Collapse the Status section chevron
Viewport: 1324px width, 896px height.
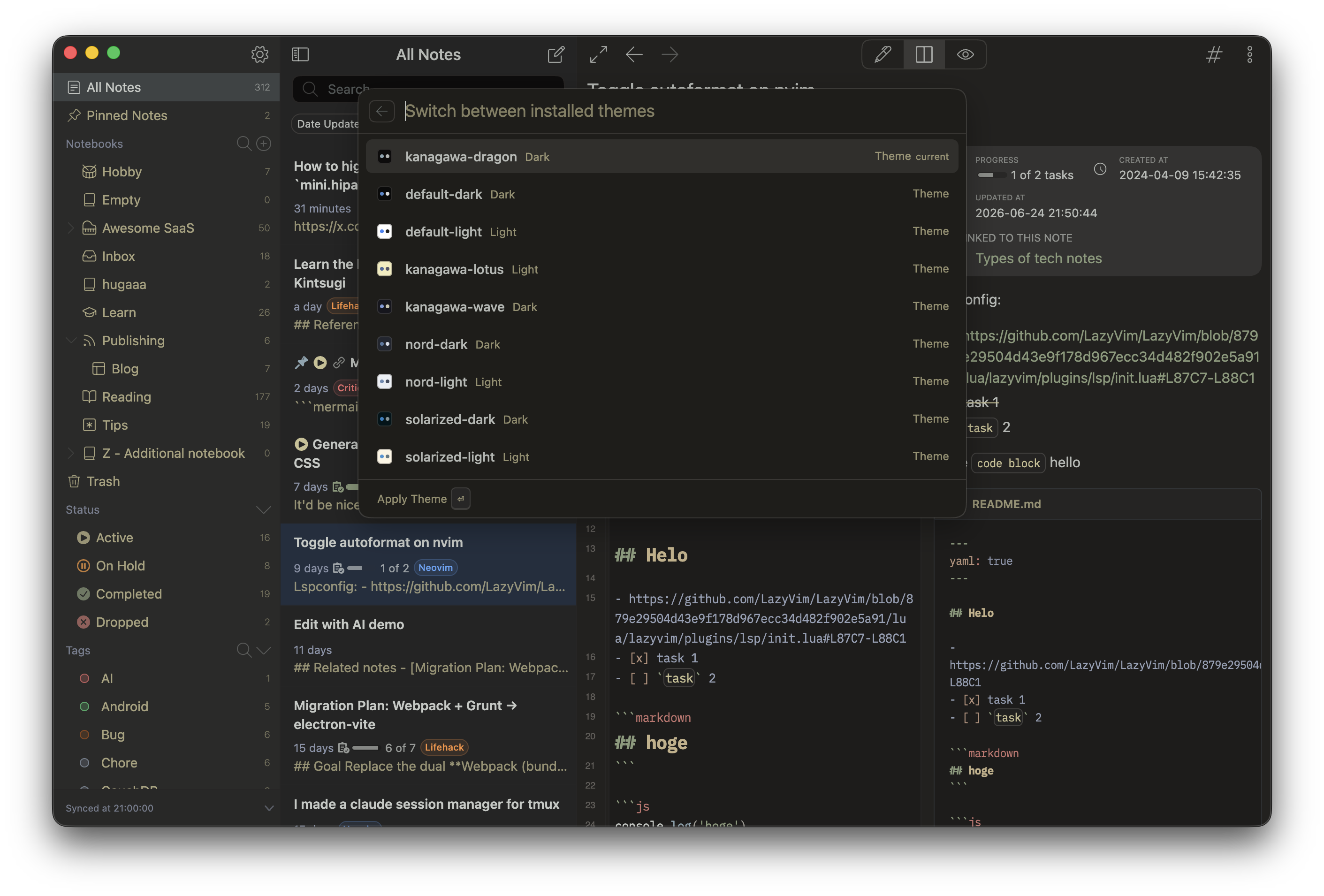tap(263, 509)
